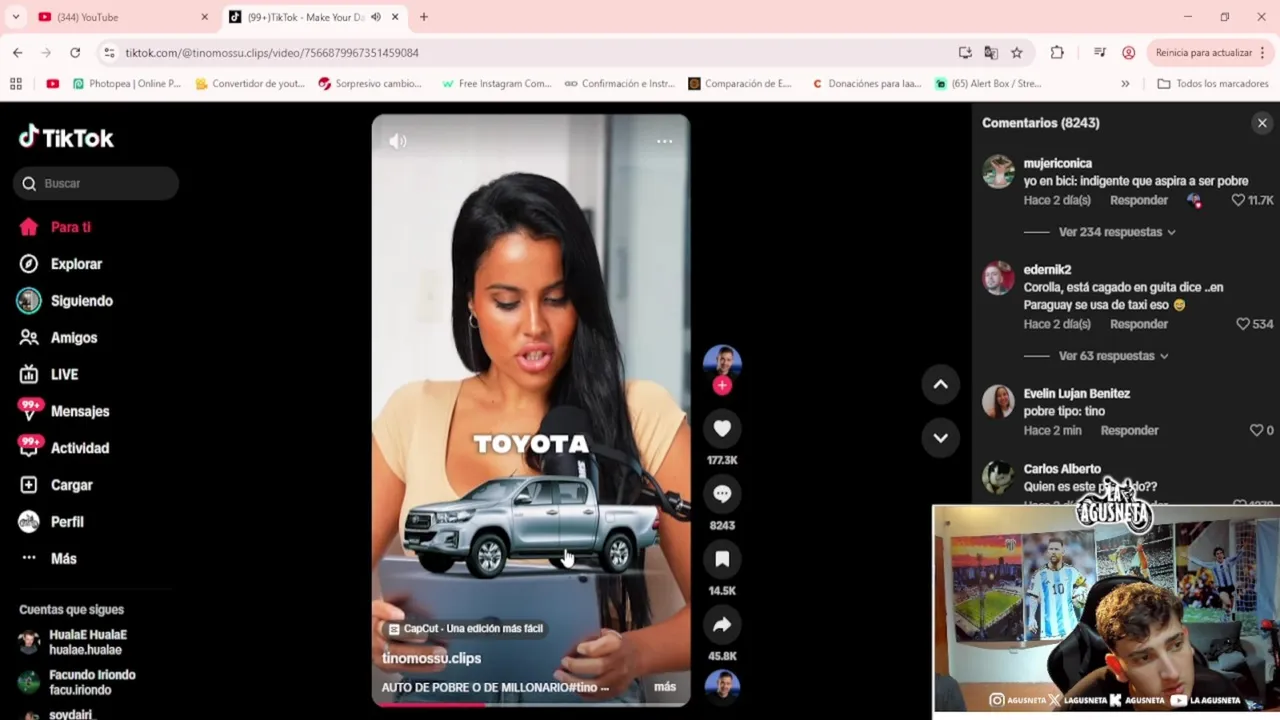Open the translate page icon
Screen dimensions: 1280x720
991,52
